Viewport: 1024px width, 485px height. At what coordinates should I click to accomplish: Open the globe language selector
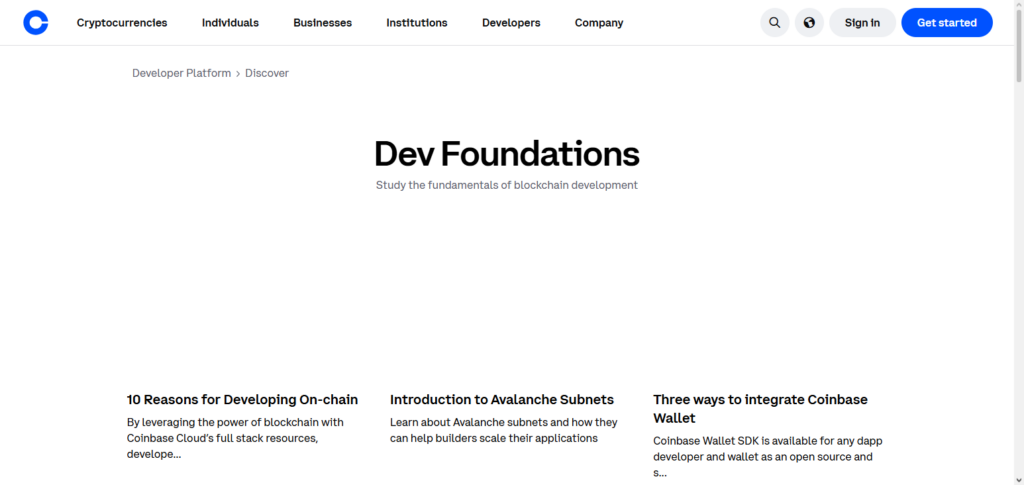click(x=809, y=23)
